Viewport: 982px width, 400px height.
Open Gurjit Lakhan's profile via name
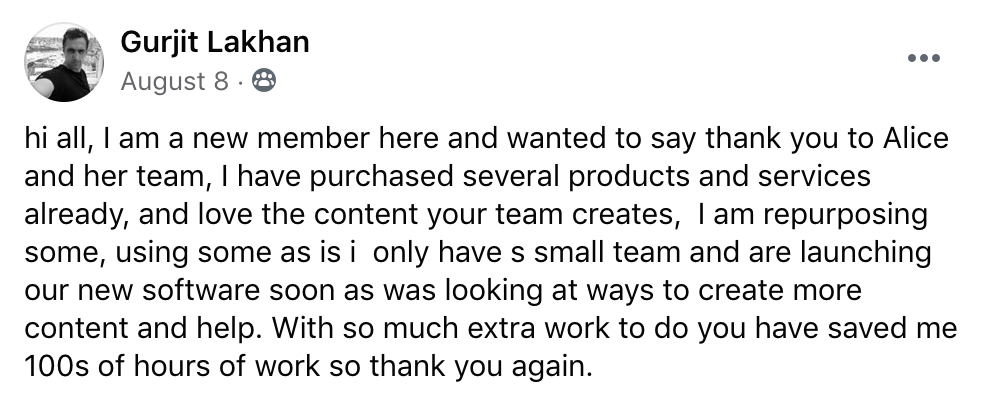pyautogui.click(x=215, y=42)
